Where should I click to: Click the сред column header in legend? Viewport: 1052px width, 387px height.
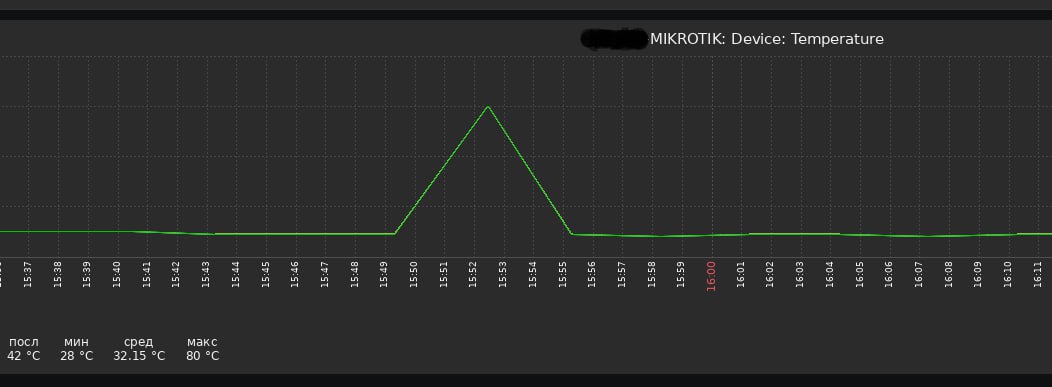pos(138,342)
